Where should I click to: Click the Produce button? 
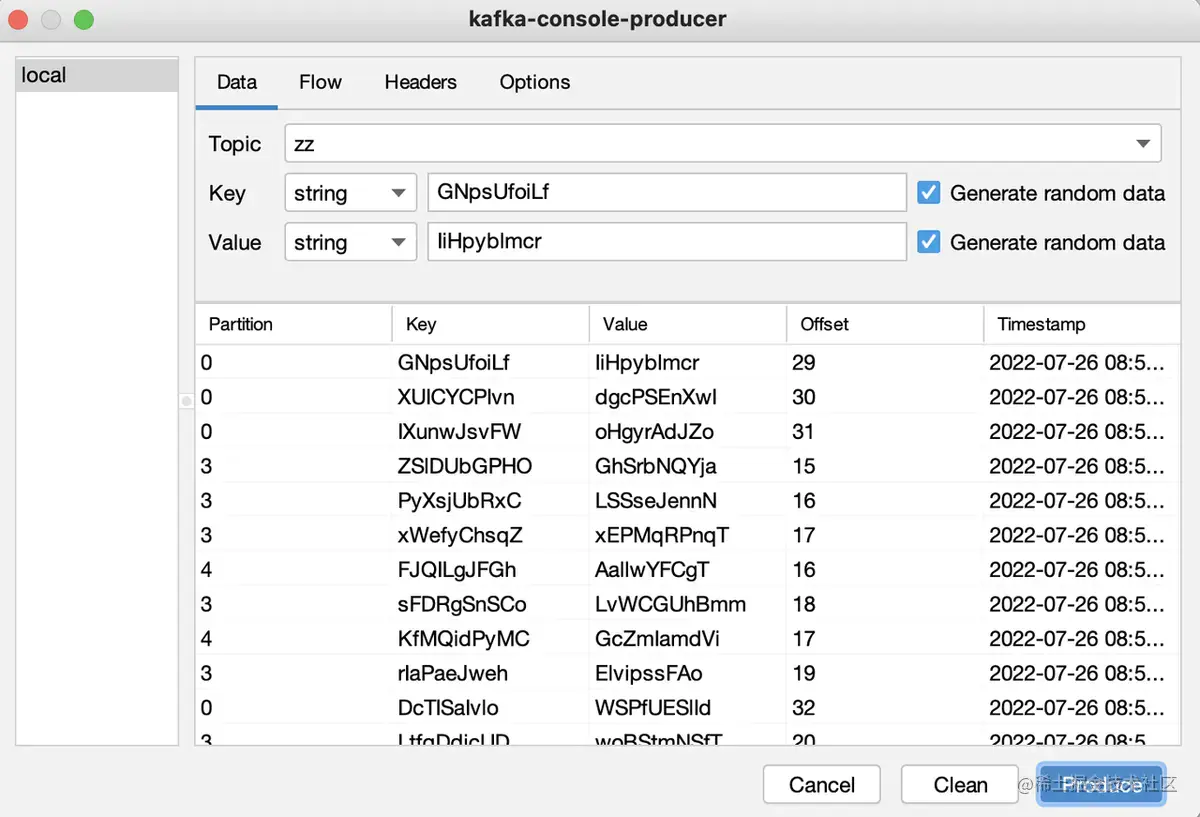point(1101,785)
